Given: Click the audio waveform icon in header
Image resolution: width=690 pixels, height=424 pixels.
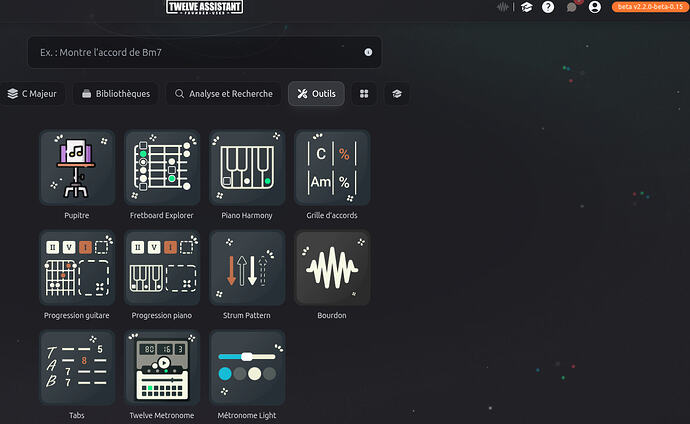Looking at the screenshot, I should 503,7.
